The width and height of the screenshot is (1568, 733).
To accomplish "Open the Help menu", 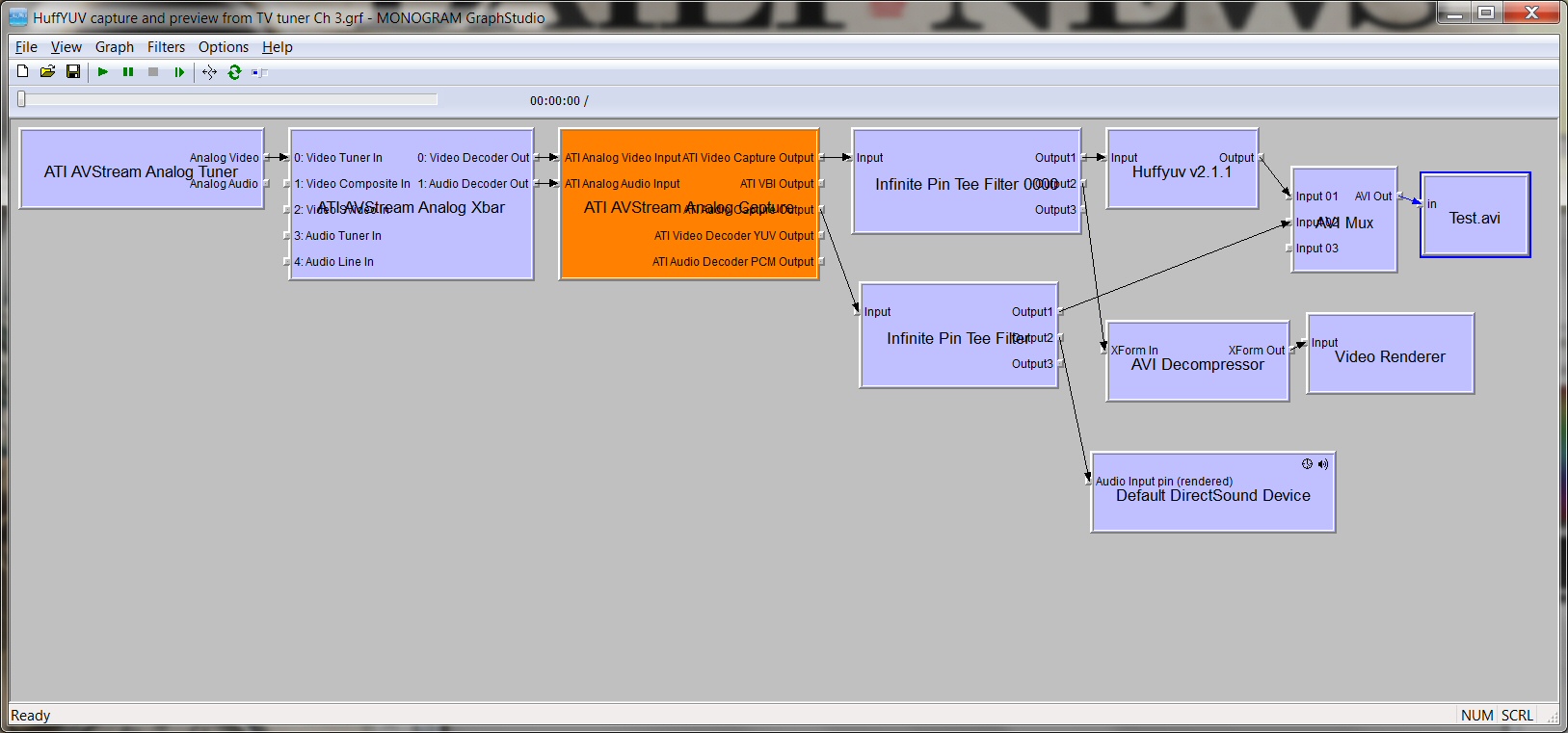I will (278, 47).
